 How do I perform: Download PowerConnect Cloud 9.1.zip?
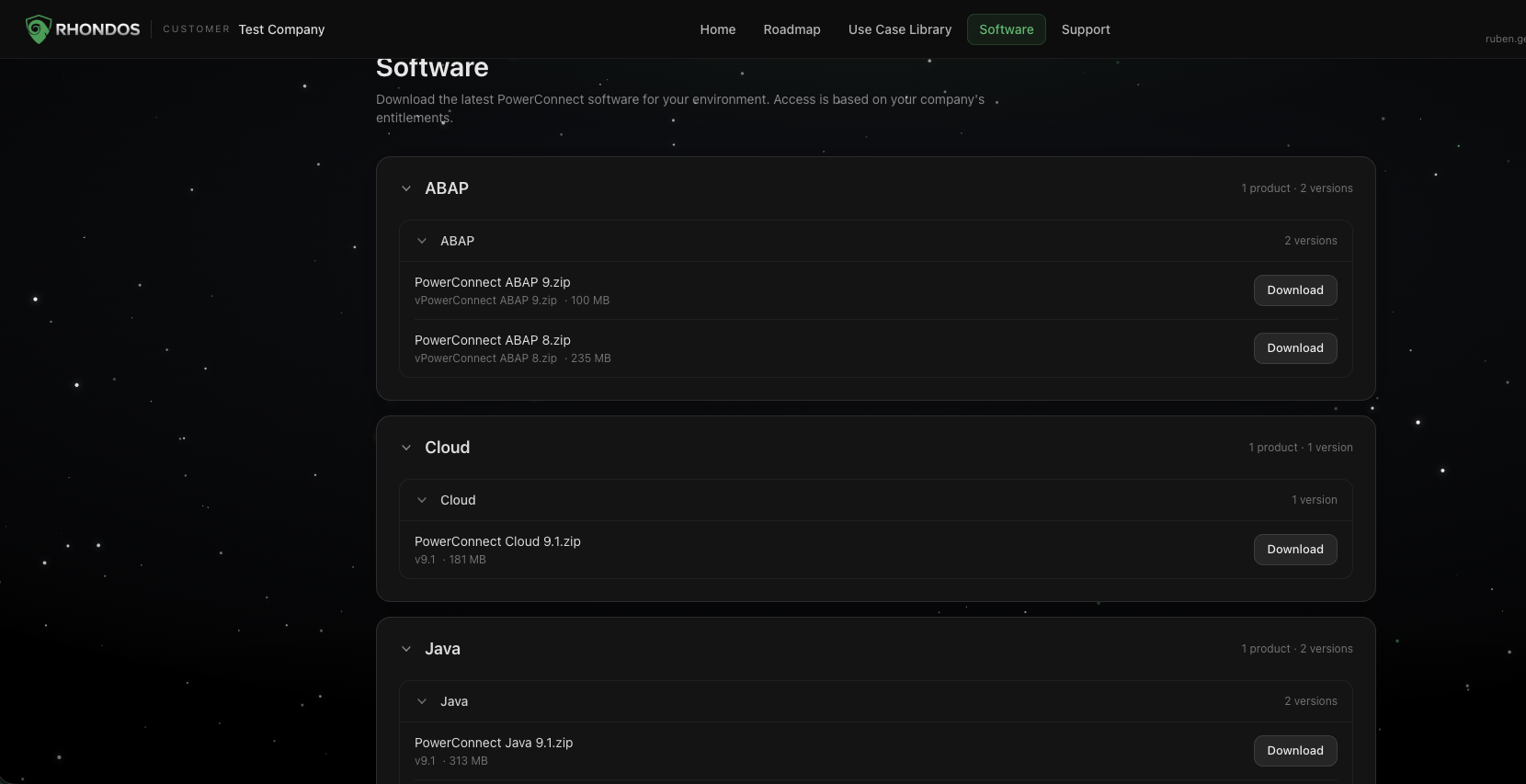1295,550
